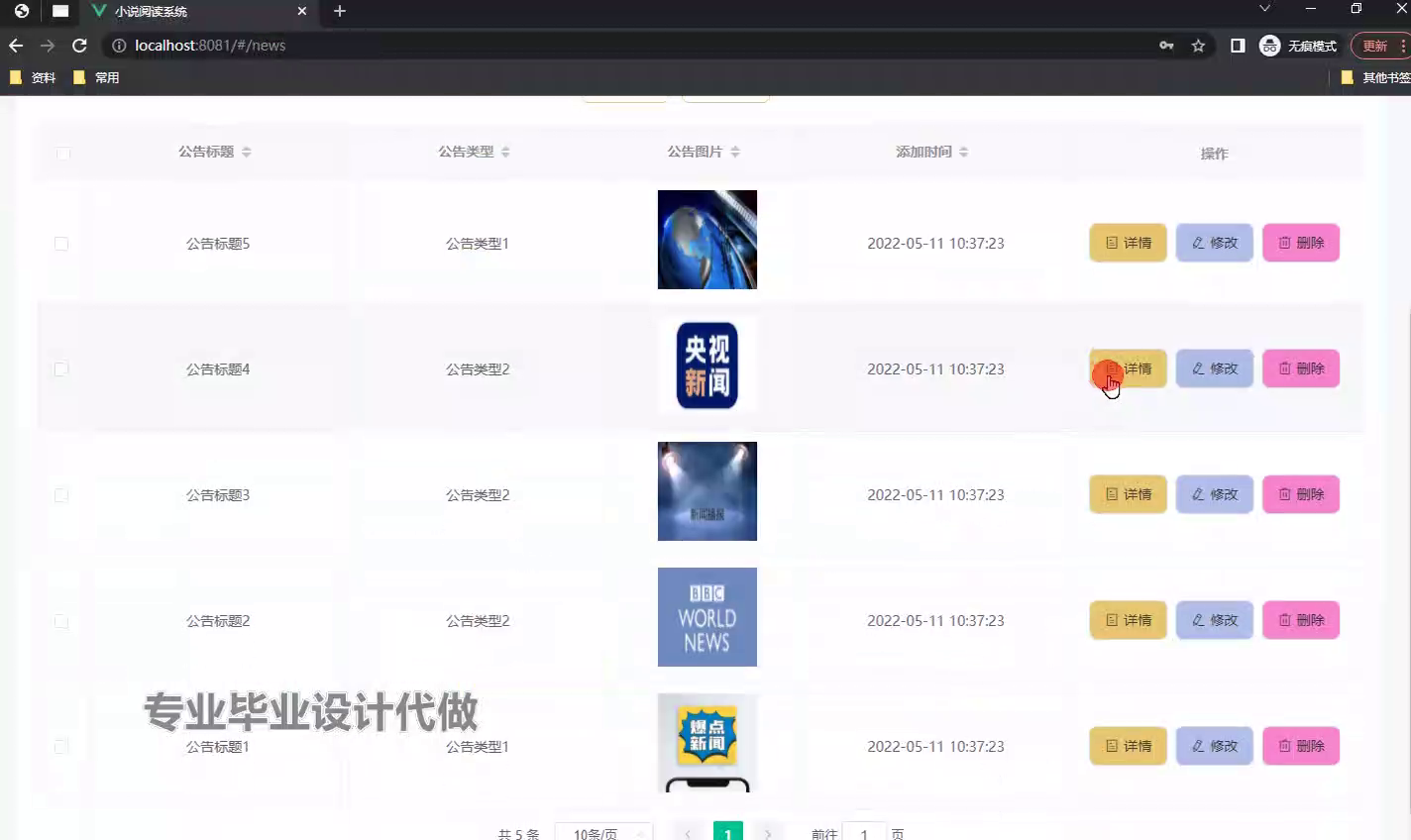Select the 小说阅读系统 browser tab
This screenshot has height=840, width=1411.
(198, 12)
